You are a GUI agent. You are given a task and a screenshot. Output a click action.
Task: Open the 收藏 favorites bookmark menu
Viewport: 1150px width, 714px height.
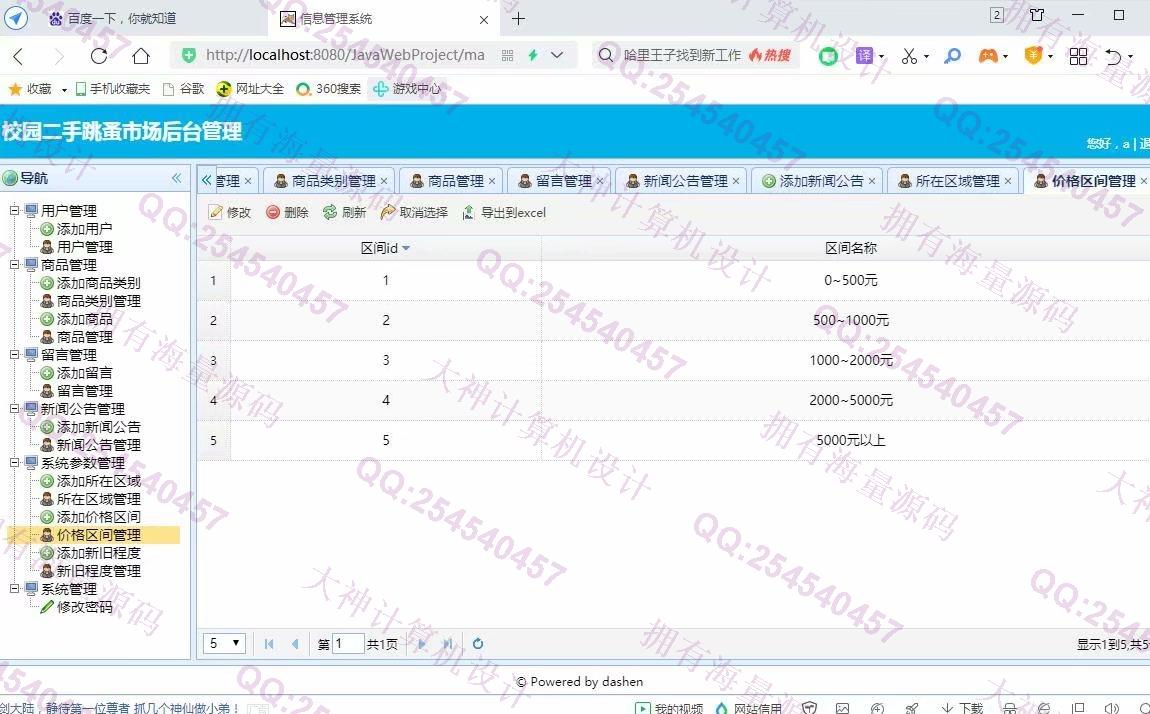pos(37,89)
